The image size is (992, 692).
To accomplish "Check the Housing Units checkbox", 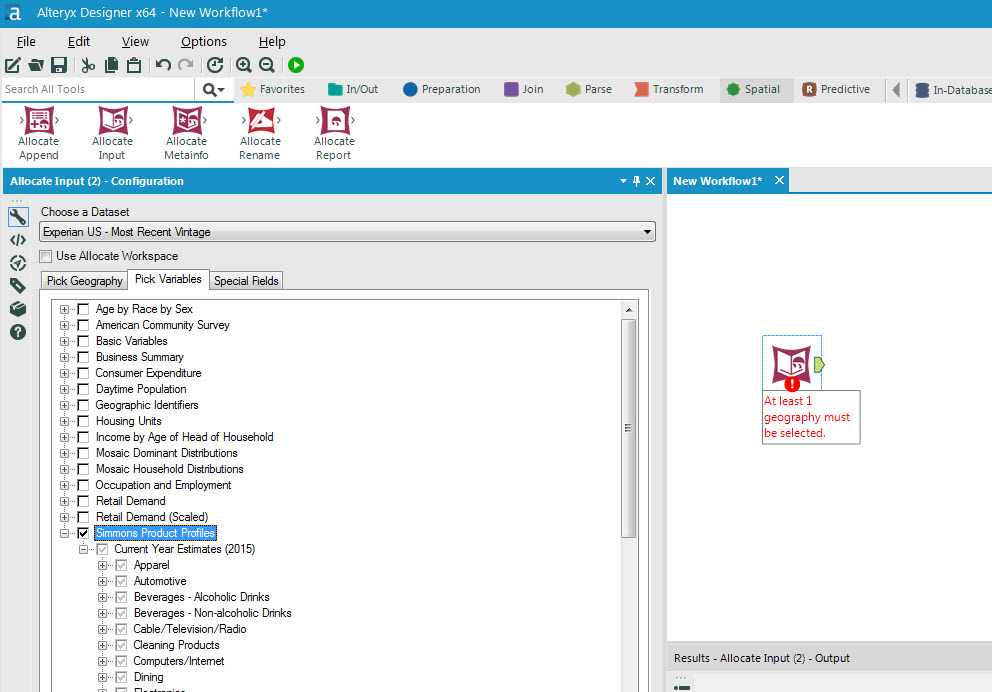I will pos(83,421).
